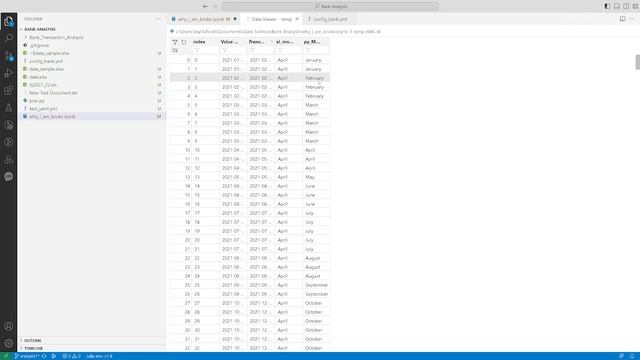Click the vertical scrollbar thumb at right

638,62
